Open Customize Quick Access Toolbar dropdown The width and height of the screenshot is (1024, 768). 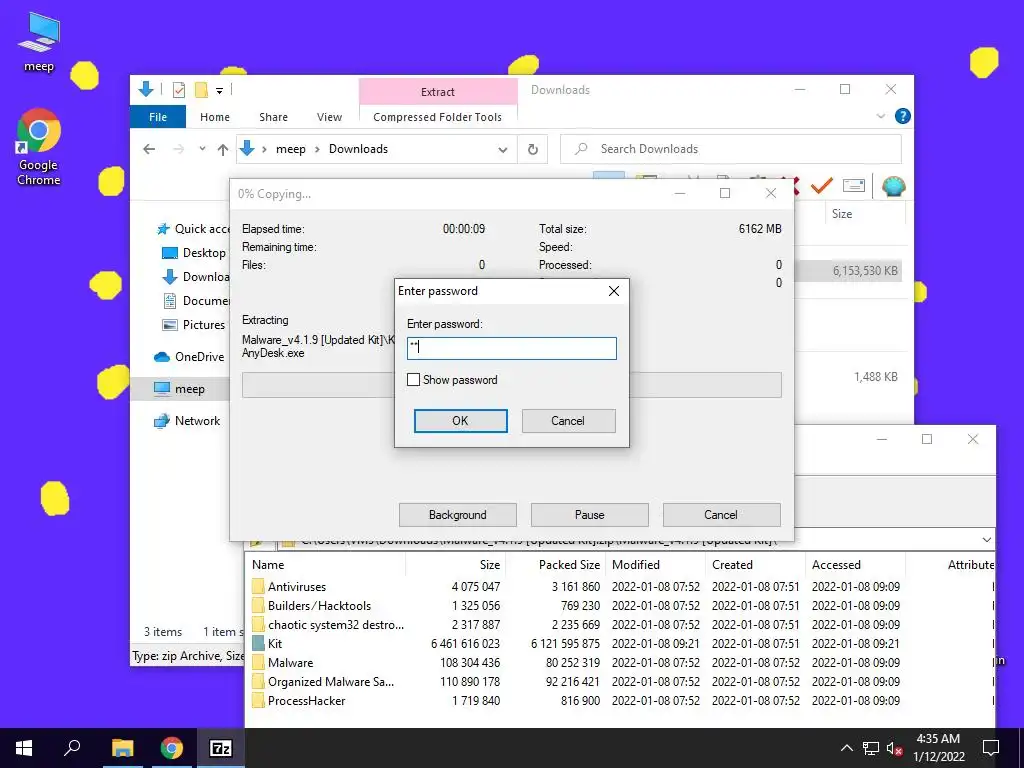tap(219, 91)
